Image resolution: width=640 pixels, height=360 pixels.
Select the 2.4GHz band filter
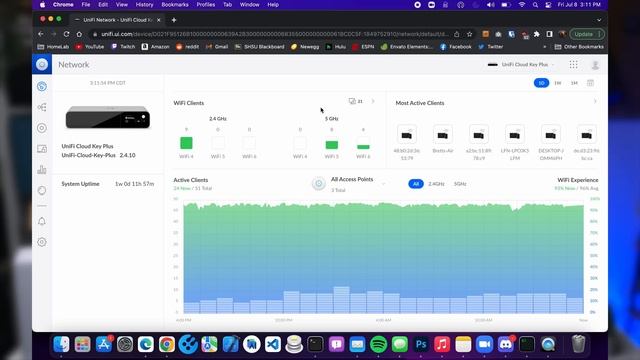[x=436, y=184]
